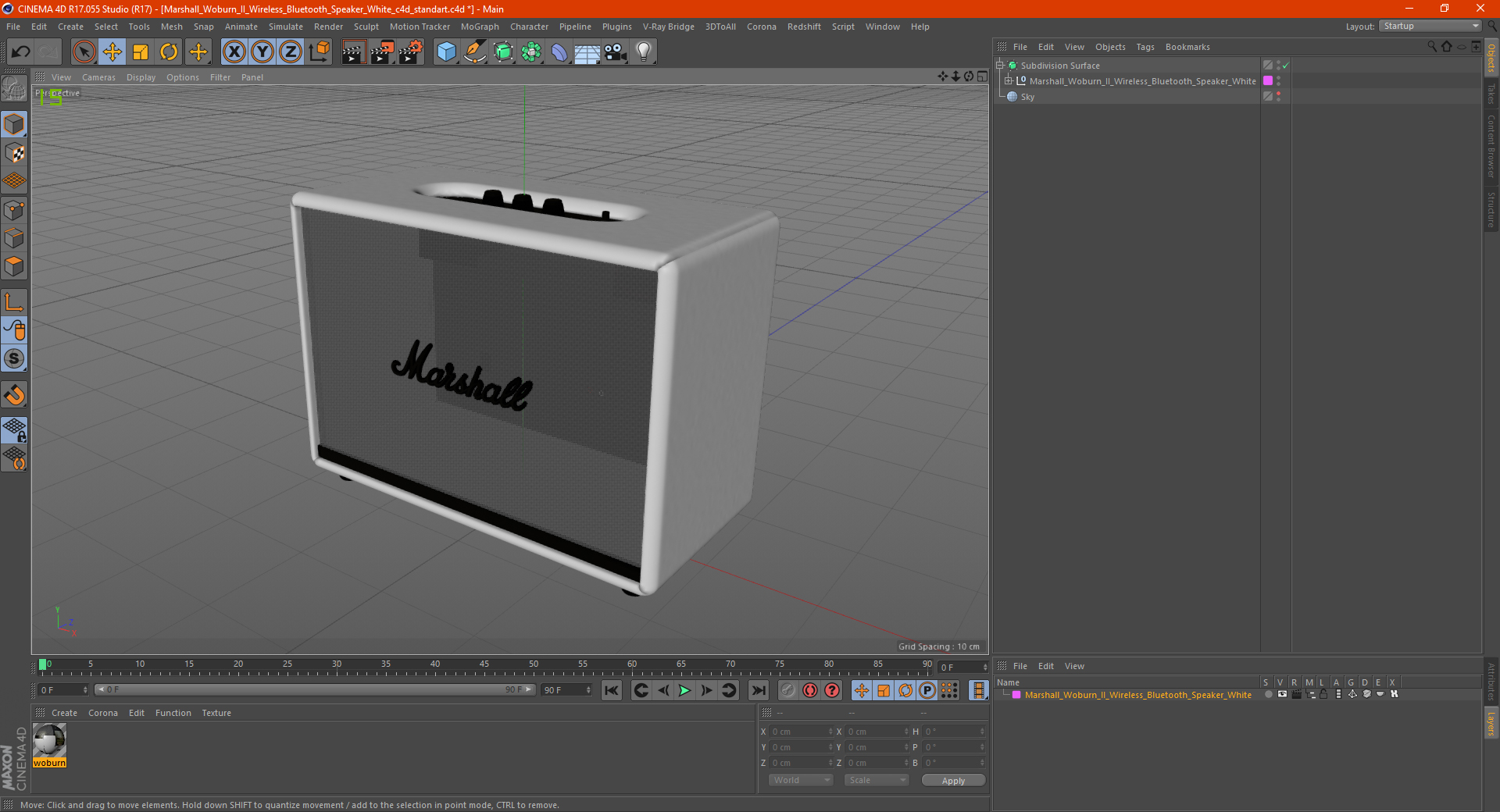Toggle Z axis lock

[x=291, y=52]
